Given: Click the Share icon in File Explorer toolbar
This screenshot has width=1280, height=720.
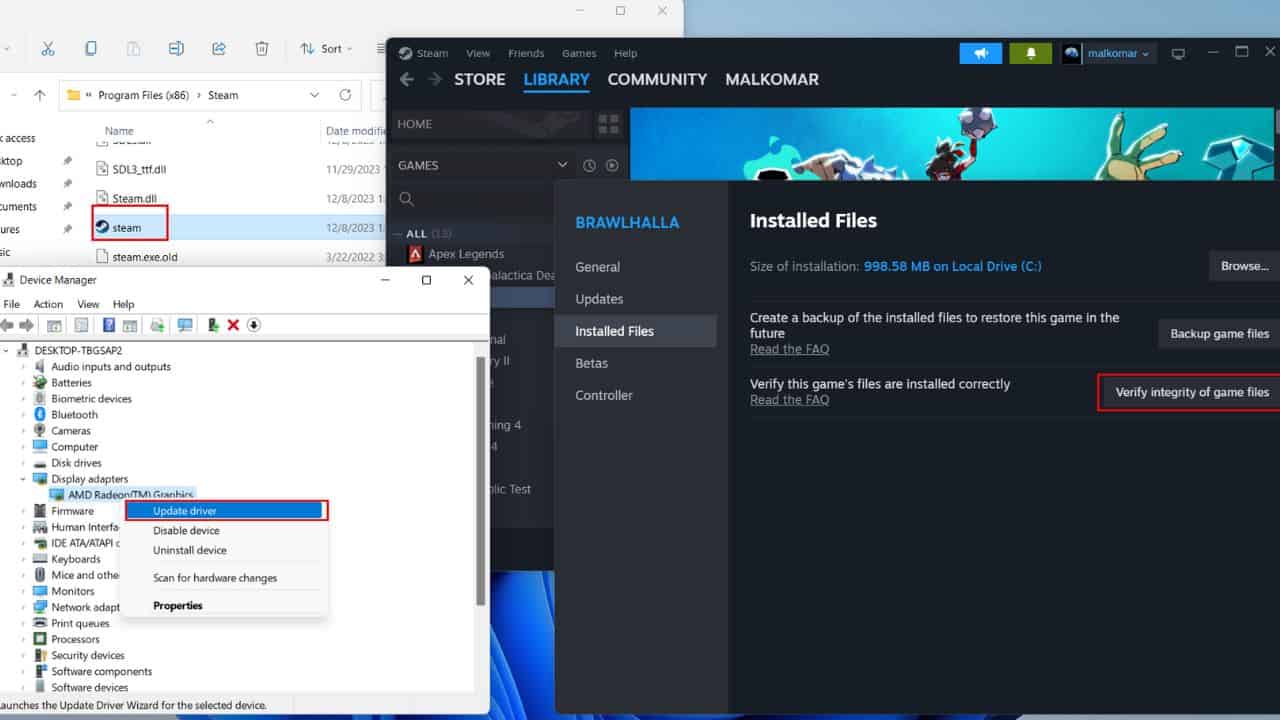Looking at the screenshot, I should click(219, 48).
